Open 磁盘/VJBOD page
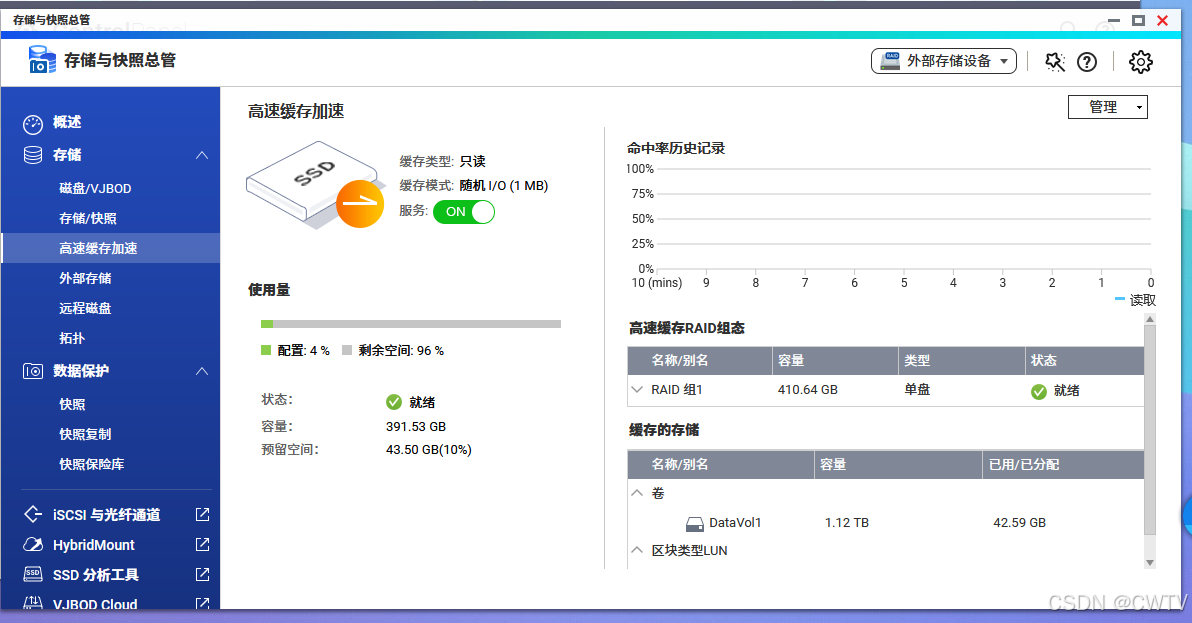The image size is (1192, 623). [95, 188]
